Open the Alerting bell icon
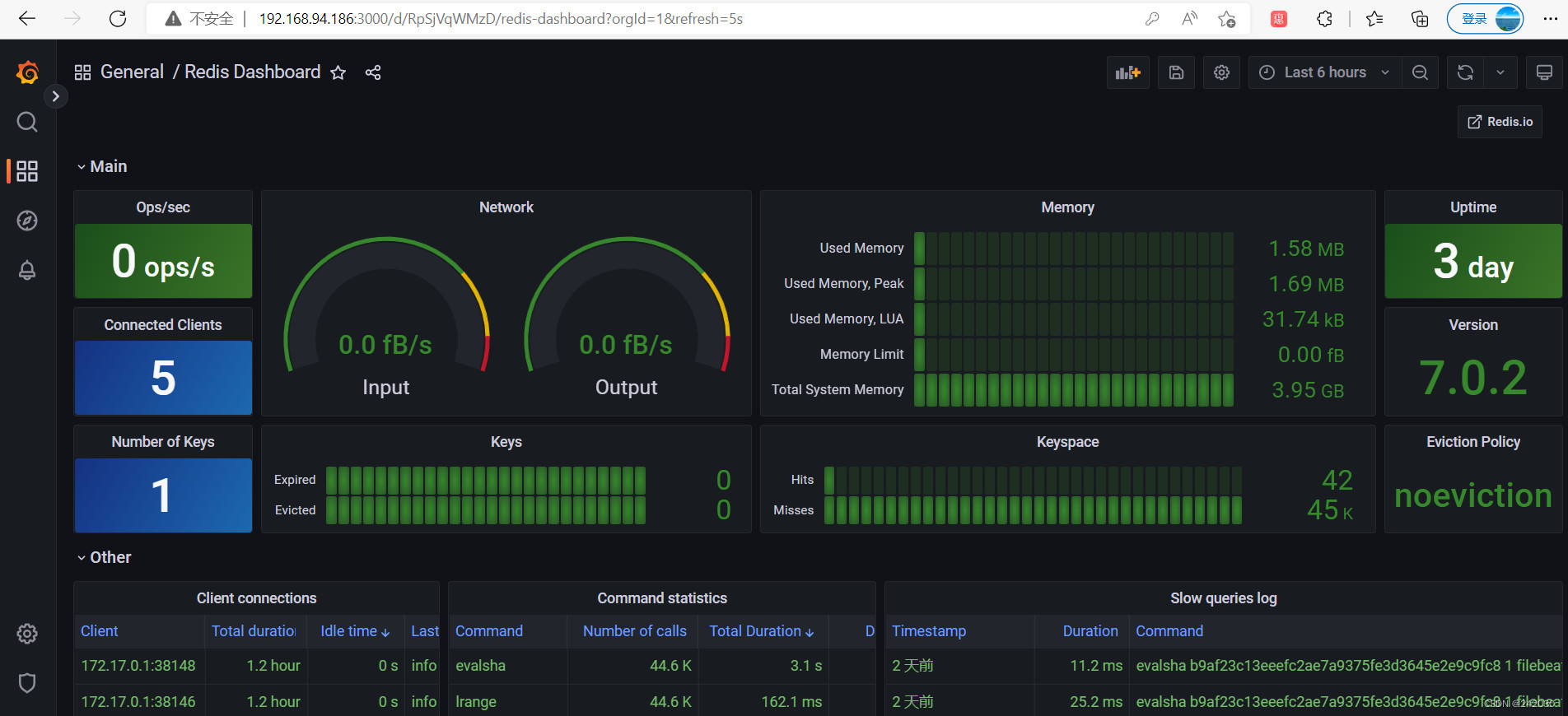 coord(27,270)
